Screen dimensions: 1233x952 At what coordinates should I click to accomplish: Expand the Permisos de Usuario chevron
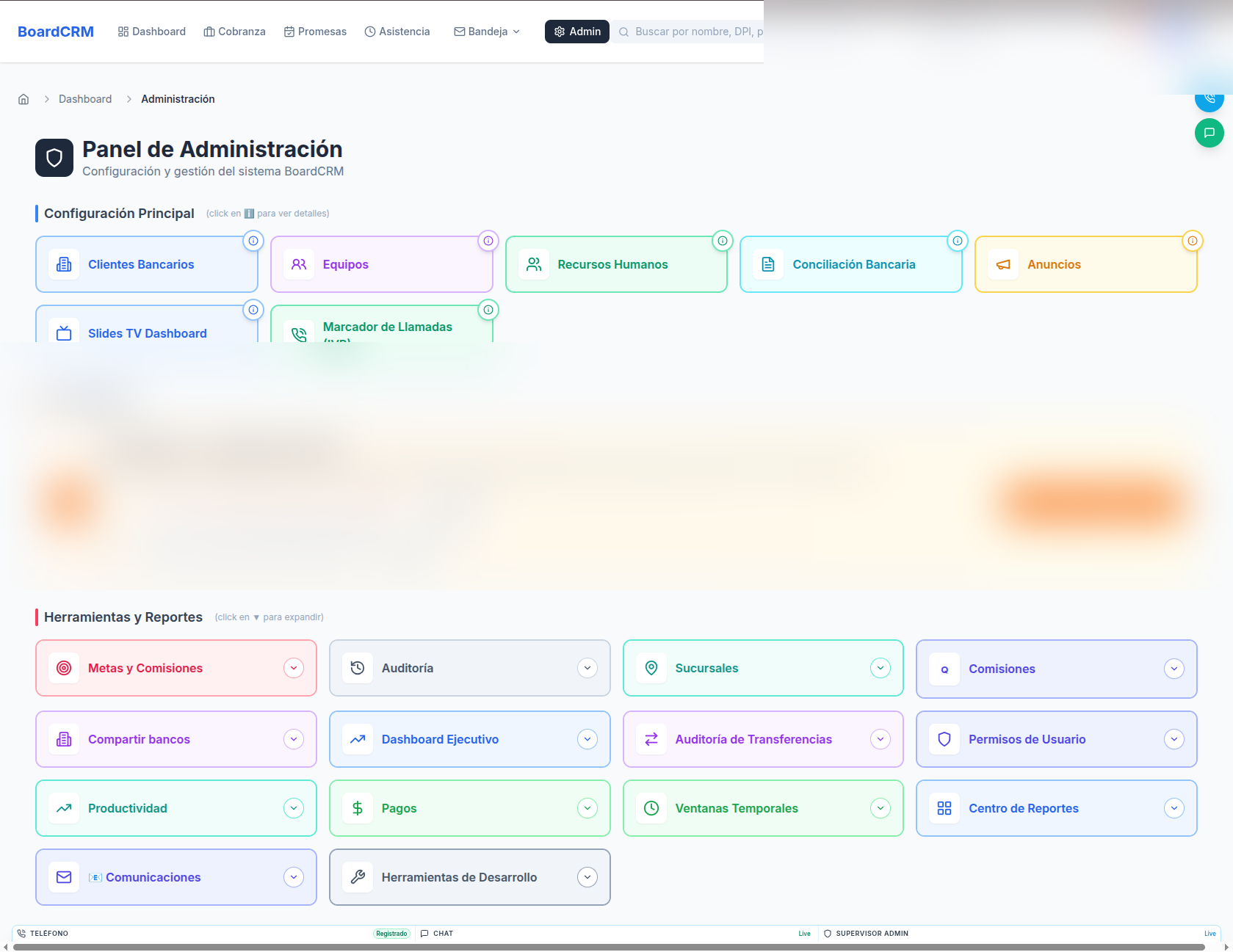(x=1174, y=739)
